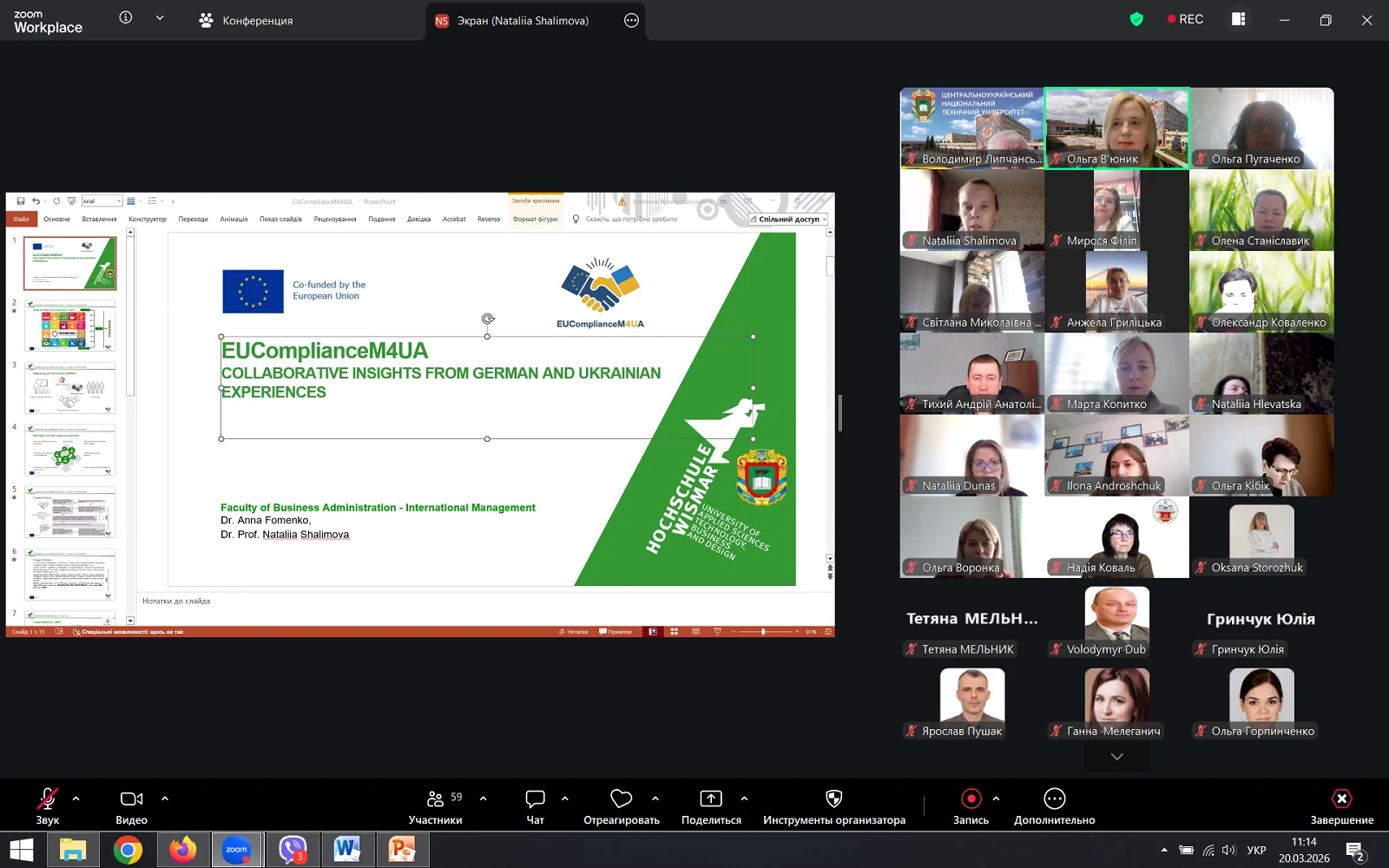Show more participants with down chevron
Screen dimensions: 1389x868
[x=1116, y=757]
